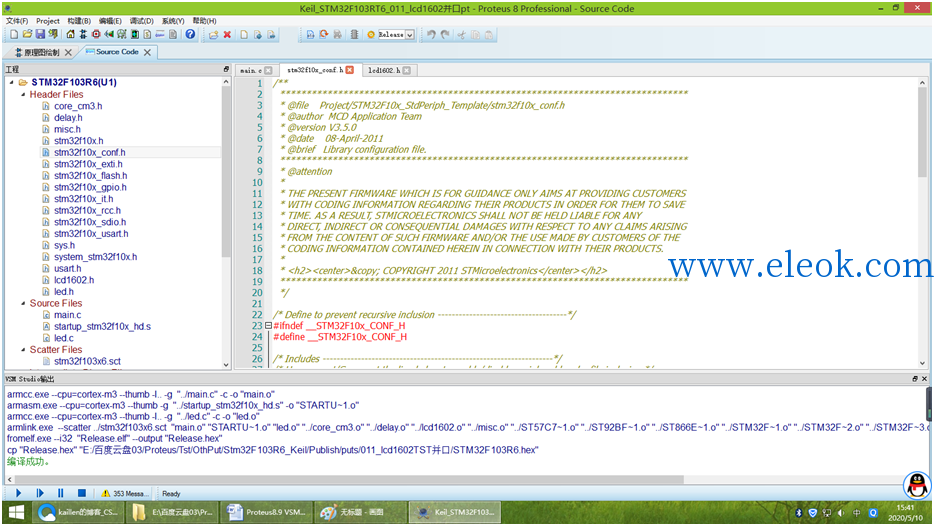Screen dimensions: 934x527
Task: Click the Rebuild Project toolbar icon
Action: pos(324,35)
